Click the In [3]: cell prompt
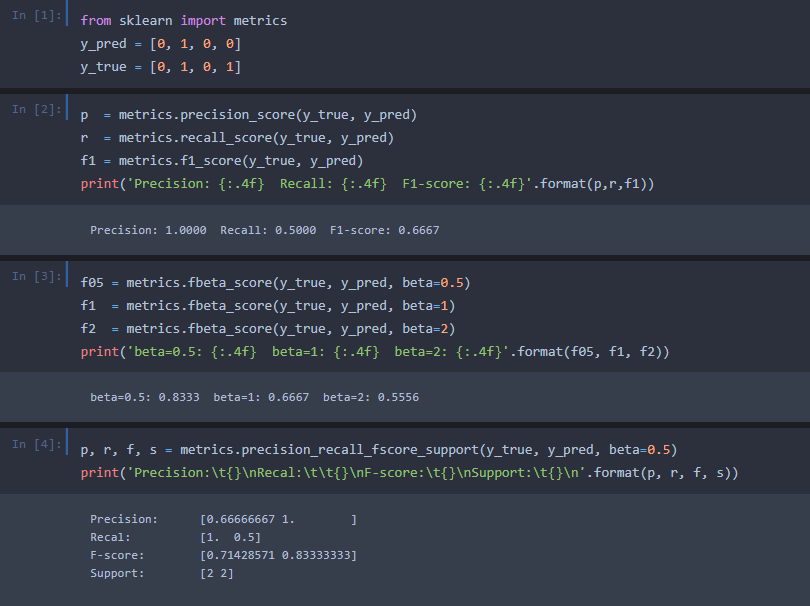Image resolution: width=810 pixels, height=606 pixels. 36,276
